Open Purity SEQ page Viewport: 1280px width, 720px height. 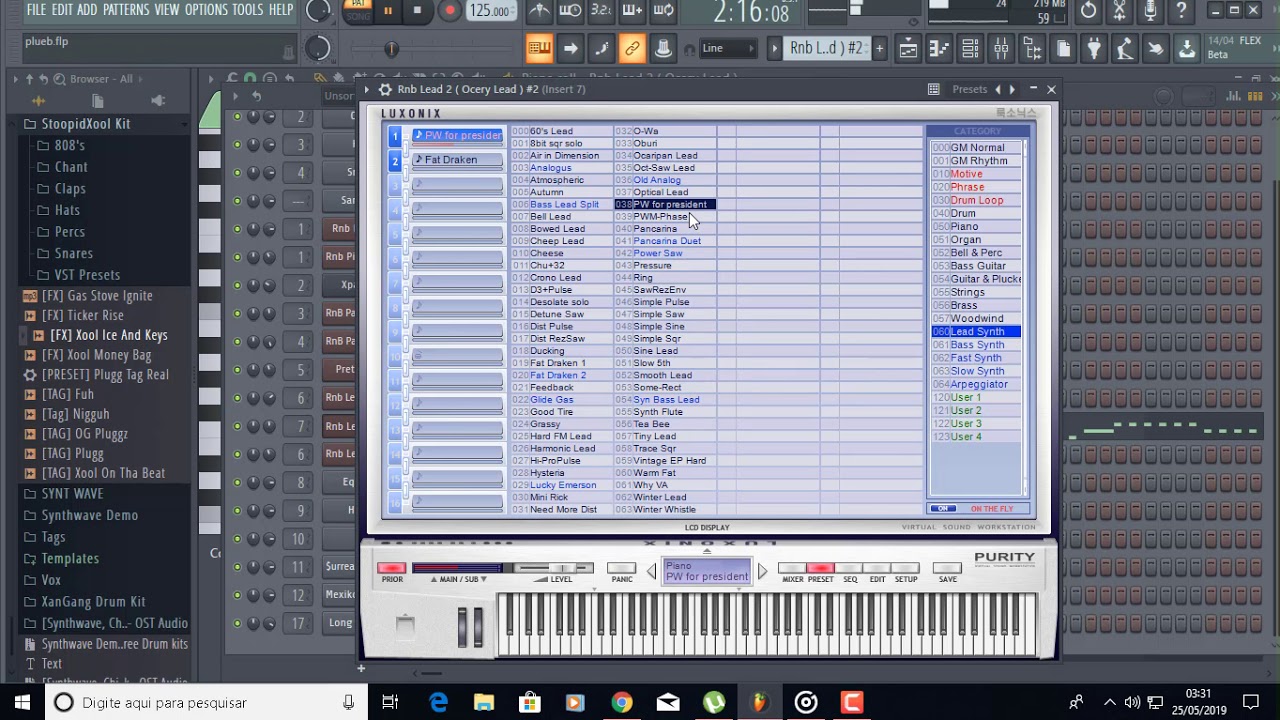849,568
